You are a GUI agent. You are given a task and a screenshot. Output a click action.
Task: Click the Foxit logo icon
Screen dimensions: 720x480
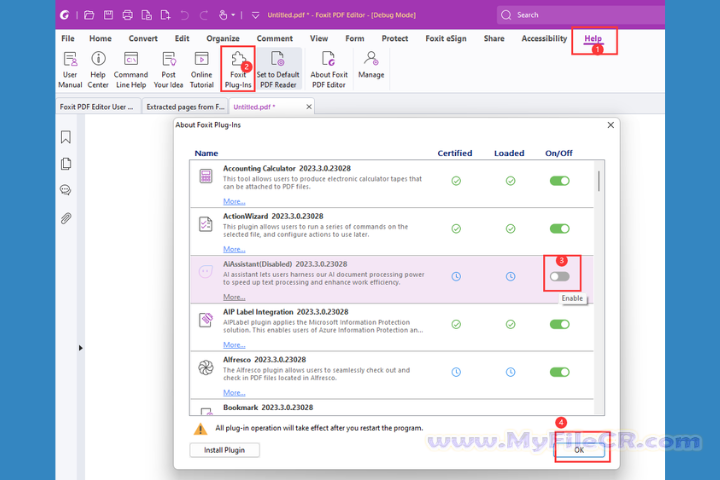(x=65, y=15)
